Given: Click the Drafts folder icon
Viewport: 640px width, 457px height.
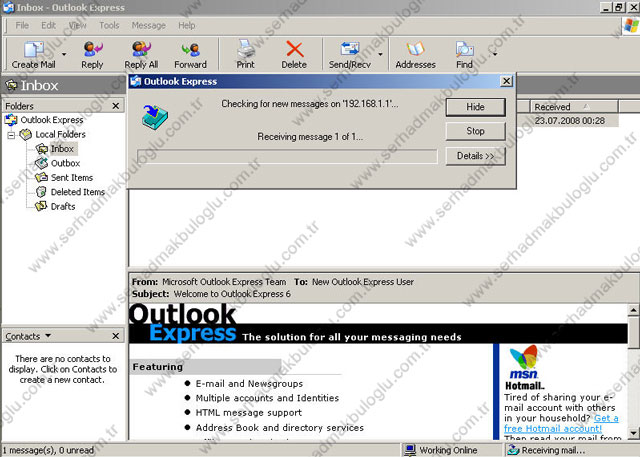Looking at the screenshot, I should 41,206.
